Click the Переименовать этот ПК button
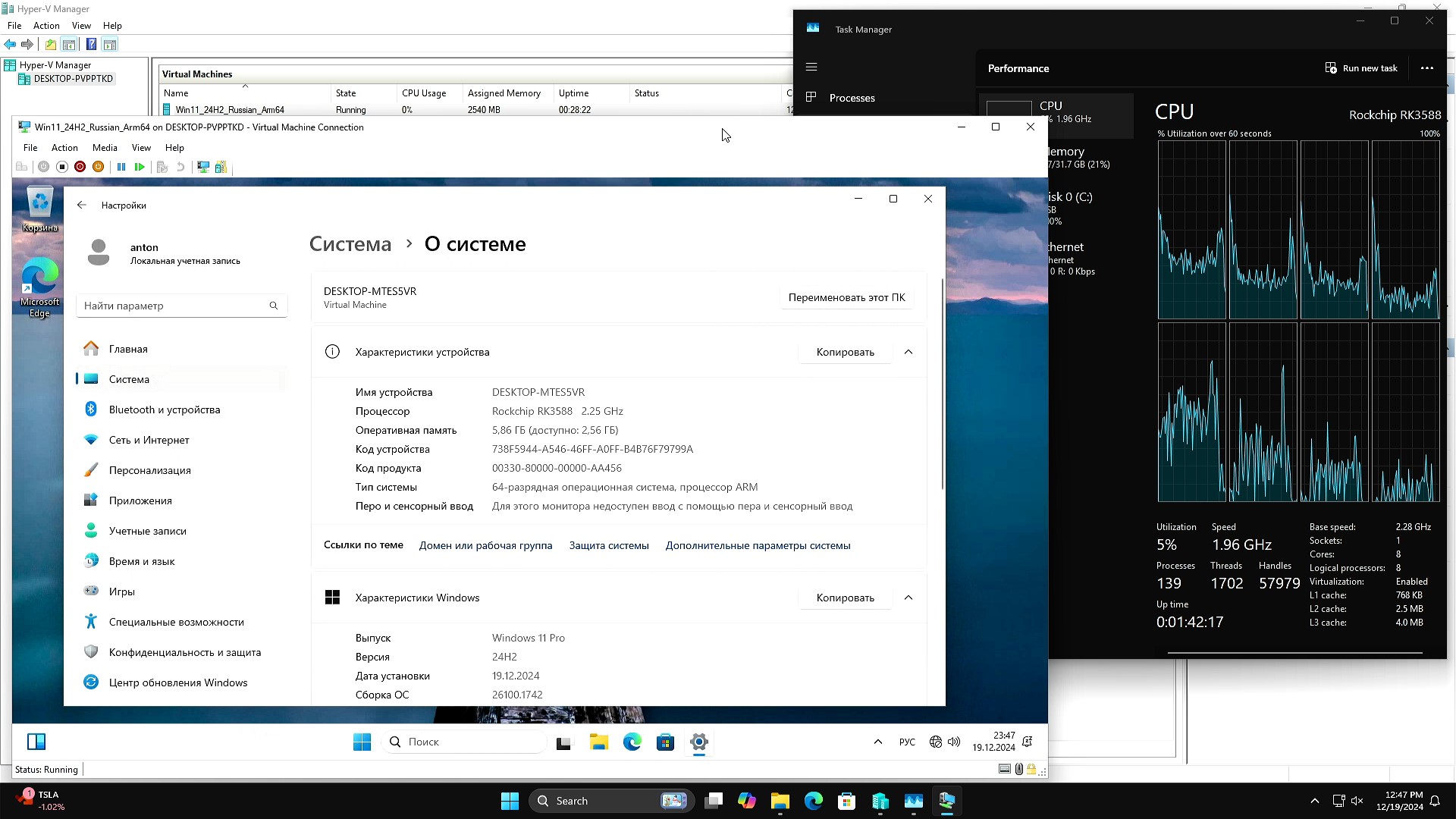Image resolution: width=1456 pixels, height=819 pixels. click(846, 297)
